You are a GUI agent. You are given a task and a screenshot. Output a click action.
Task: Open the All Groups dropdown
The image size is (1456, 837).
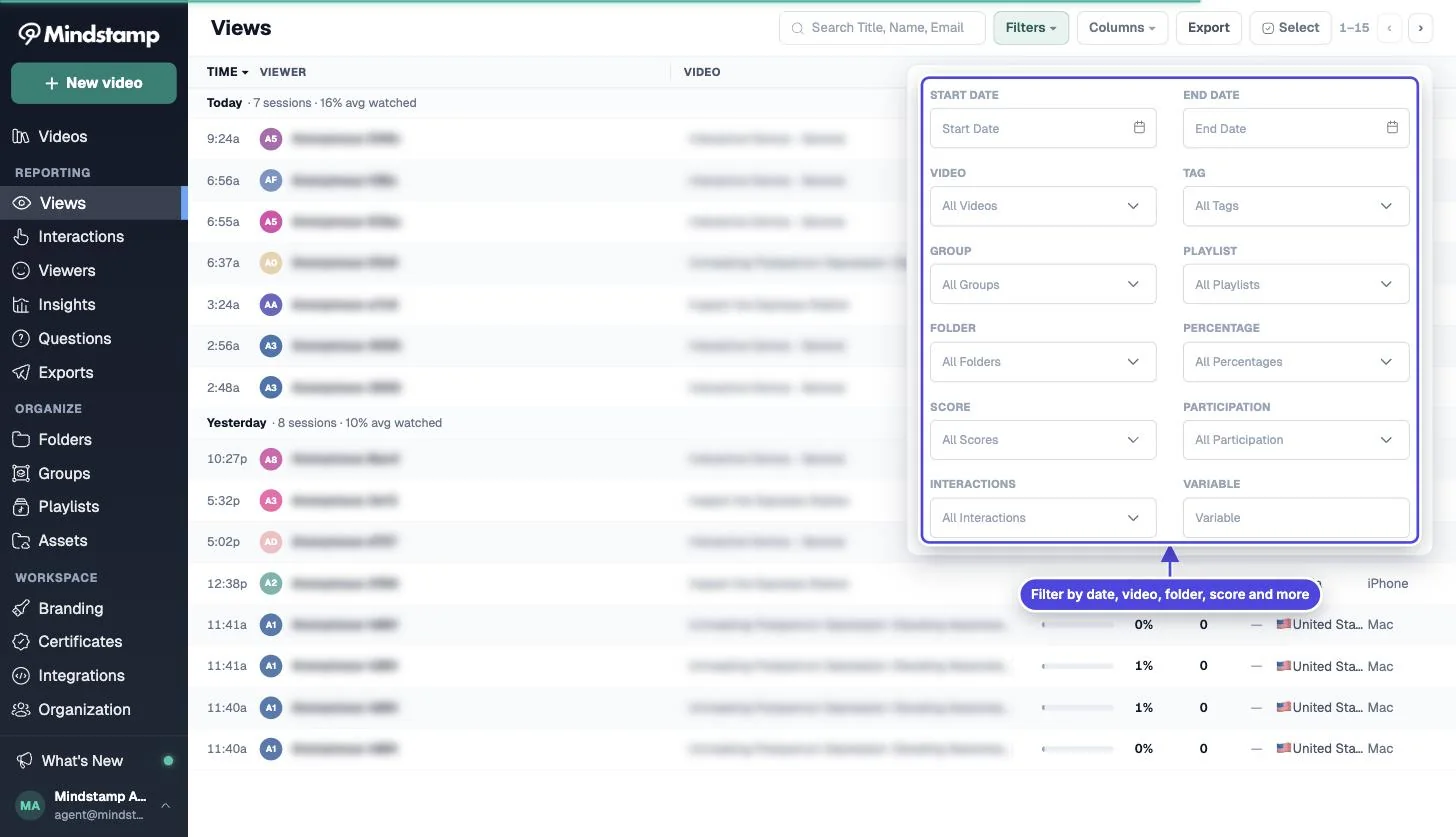(x=1043, y=284)
